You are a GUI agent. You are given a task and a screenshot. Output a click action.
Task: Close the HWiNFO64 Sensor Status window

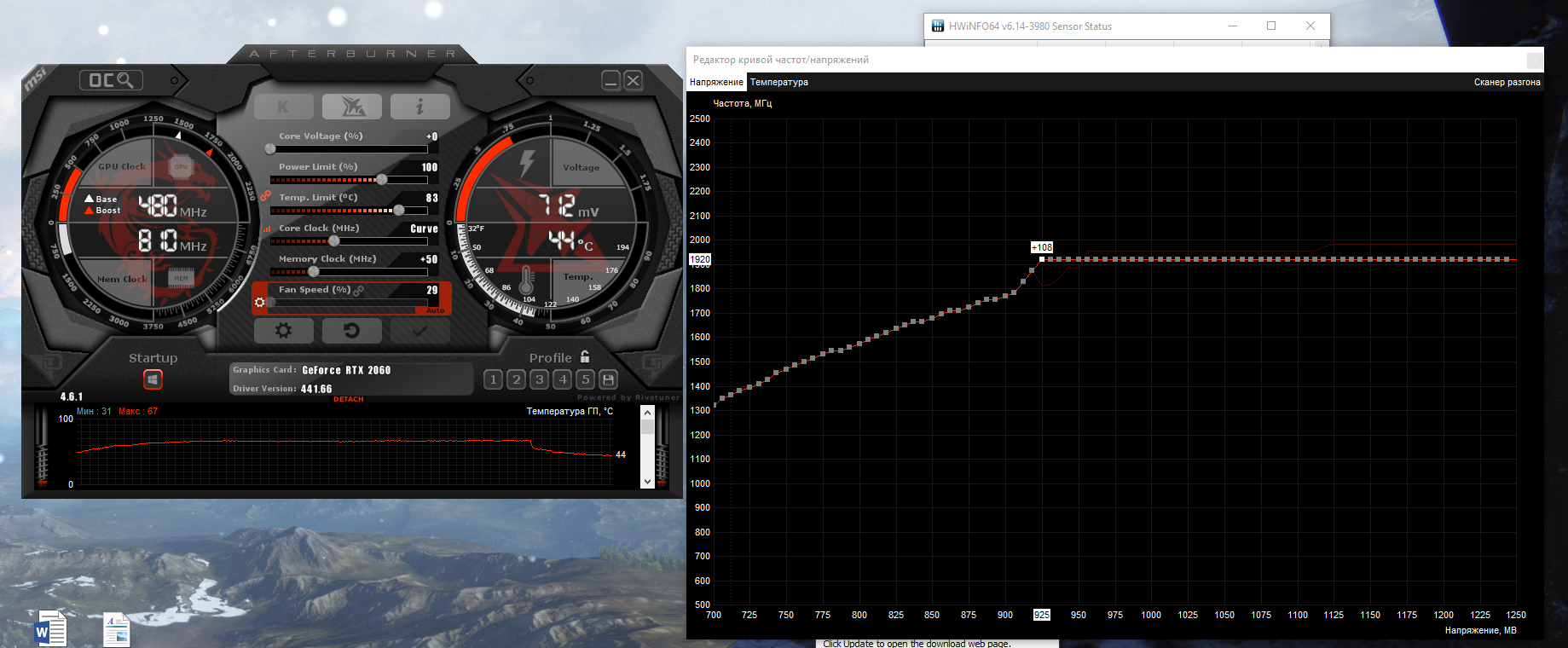pyautogui.click(x=1311, y=26)
